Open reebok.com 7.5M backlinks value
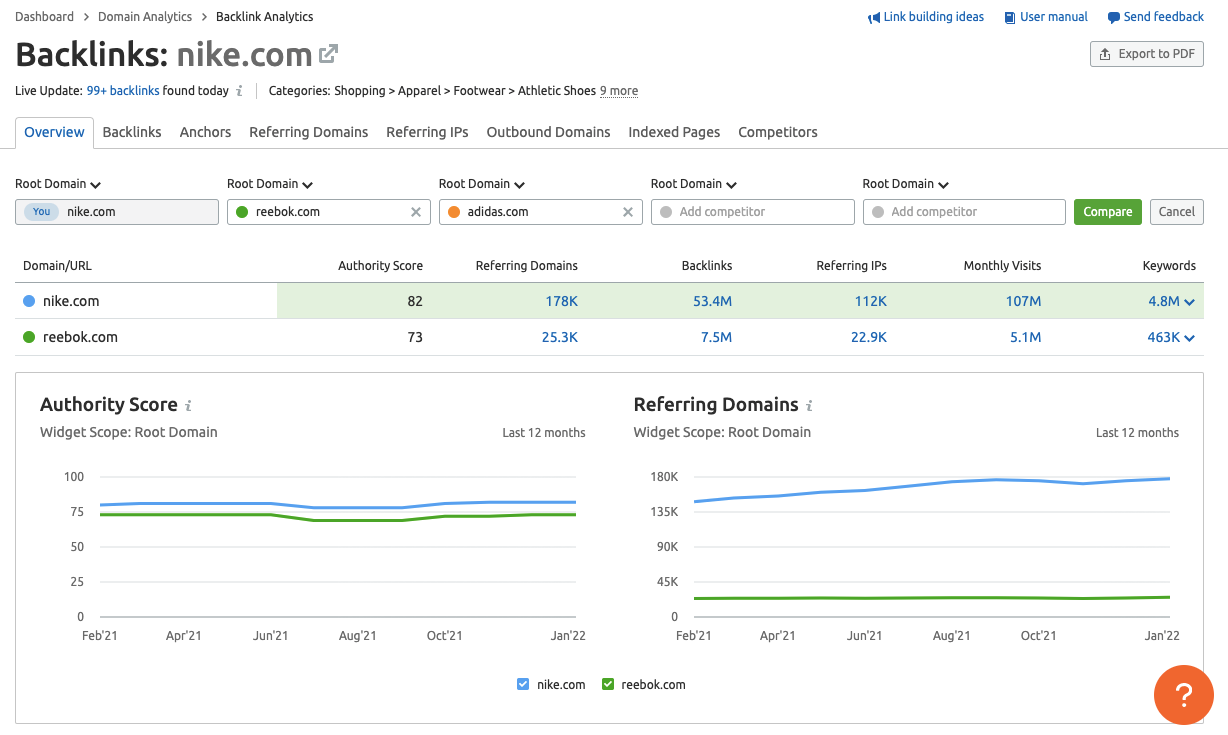Image resolution: width=1228 pixels, height=735 pixels. (x=717, y=337)
